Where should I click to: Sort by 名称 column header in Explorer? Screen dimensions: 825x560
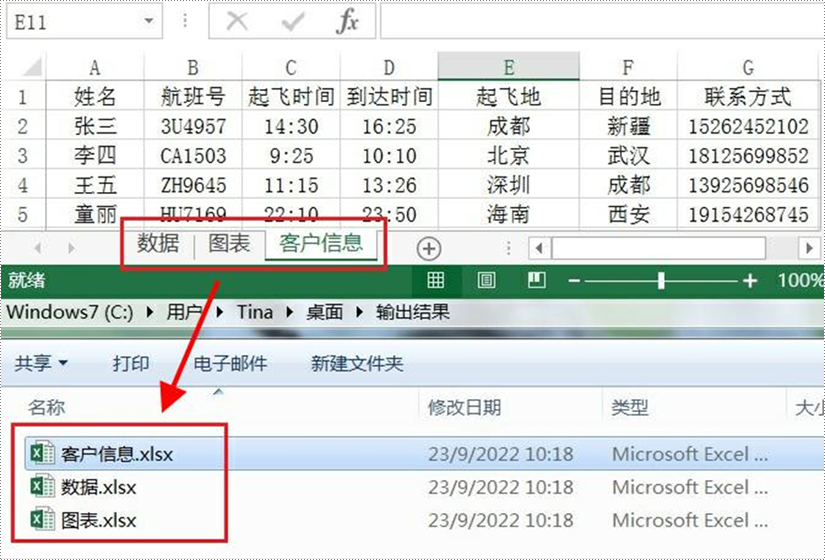click(46, 407)
